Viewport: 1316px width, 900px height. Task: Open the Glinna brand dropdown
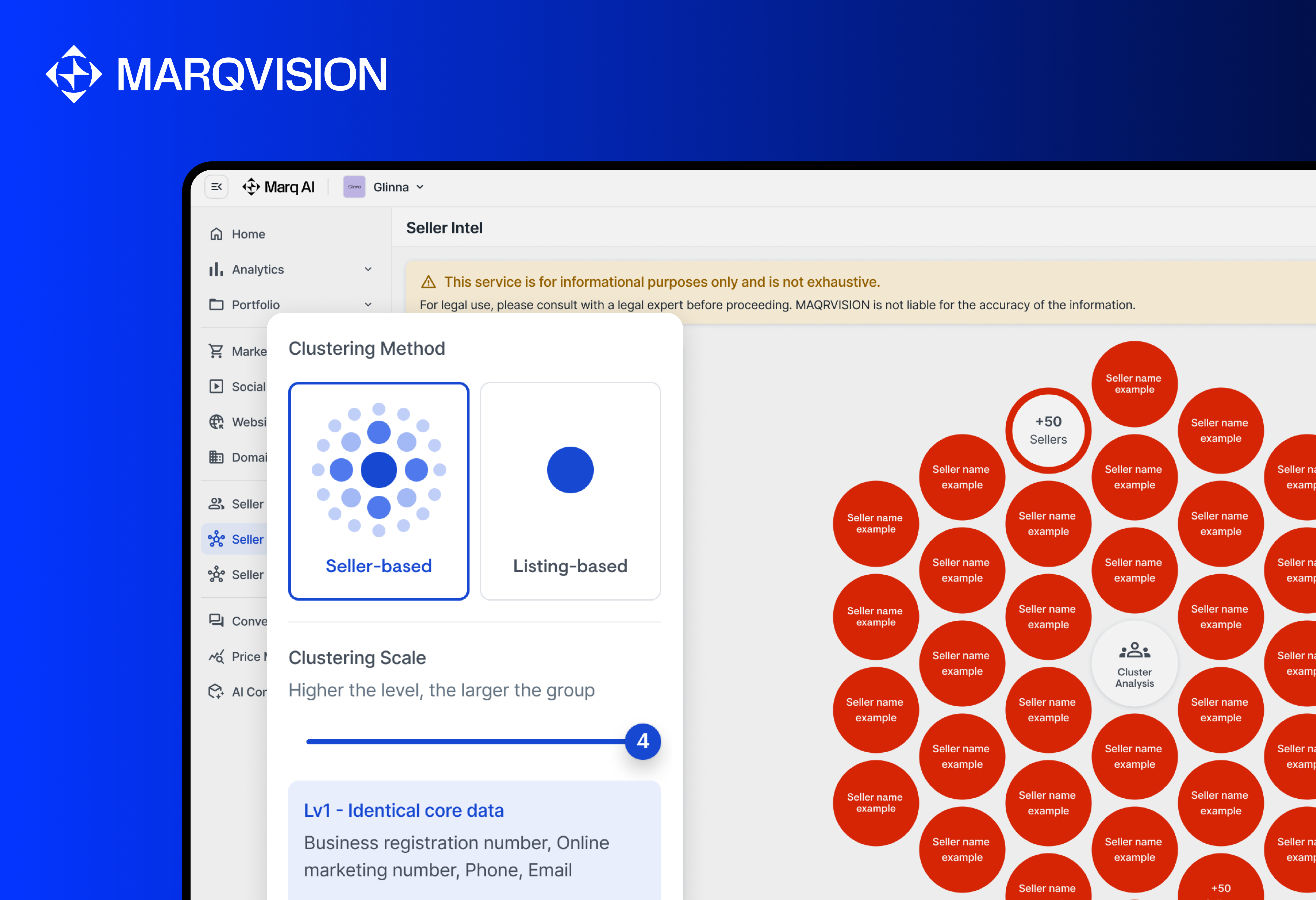point(420,187)
